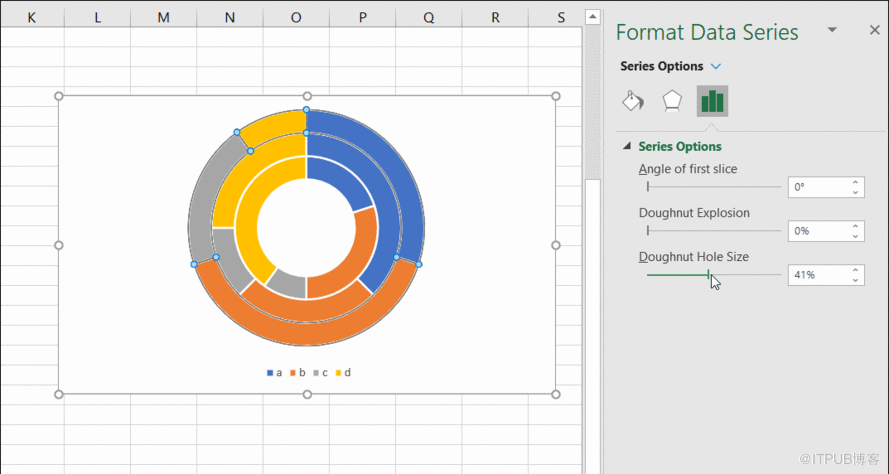Select column Q header
Screen dimensions: 889x474
[x=429, y=18]
